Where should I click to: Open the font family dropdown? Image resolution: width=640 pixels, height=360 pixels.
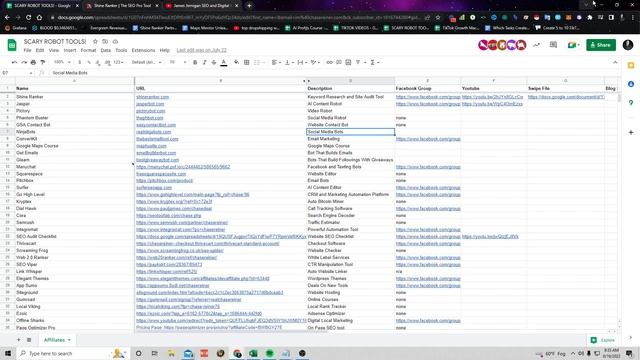coord(146,62)
